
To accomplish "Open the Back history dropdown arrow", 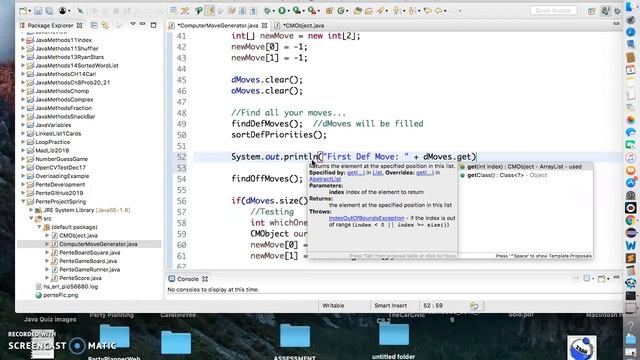I will click(x=445, y=11).
